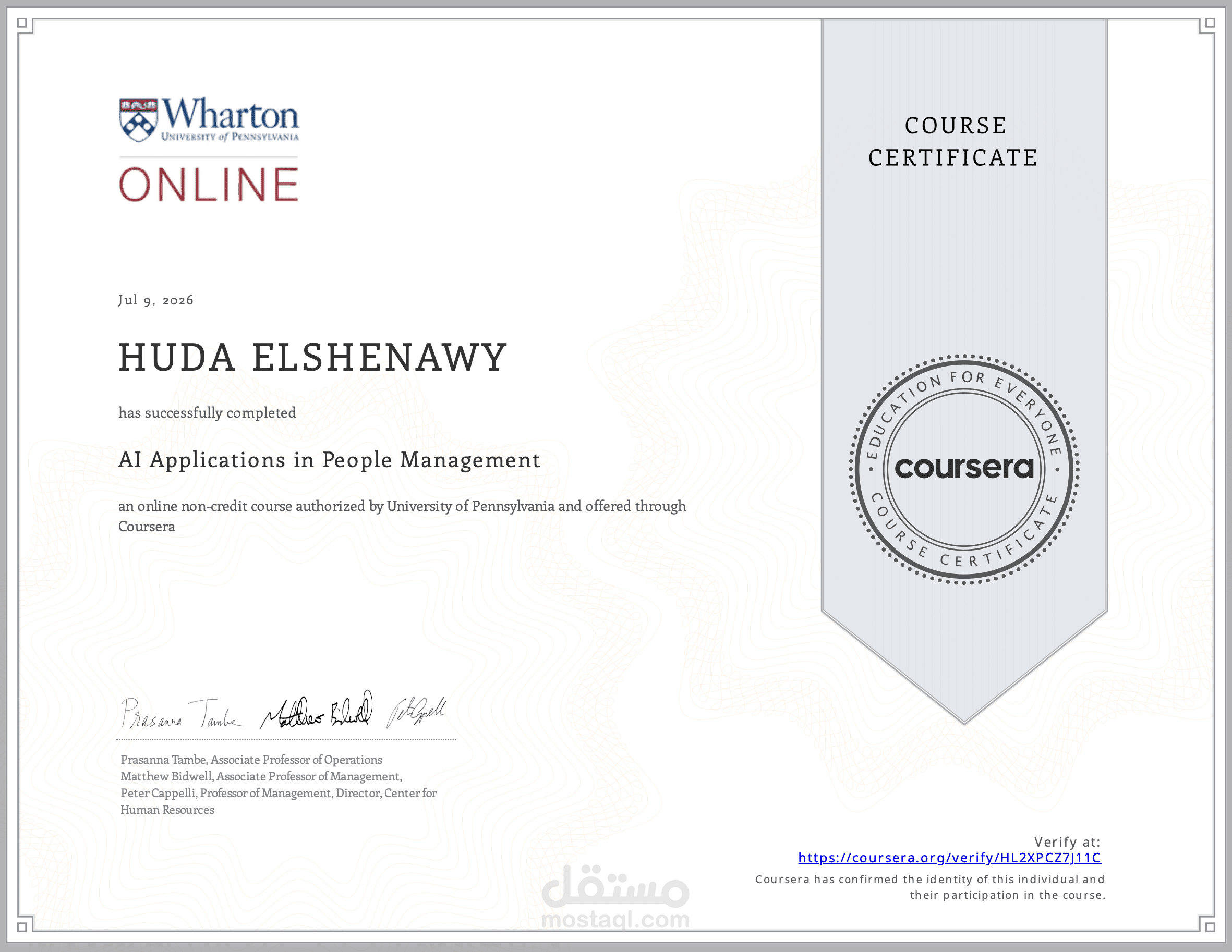Click the Penn shield crest

(138, 120)
